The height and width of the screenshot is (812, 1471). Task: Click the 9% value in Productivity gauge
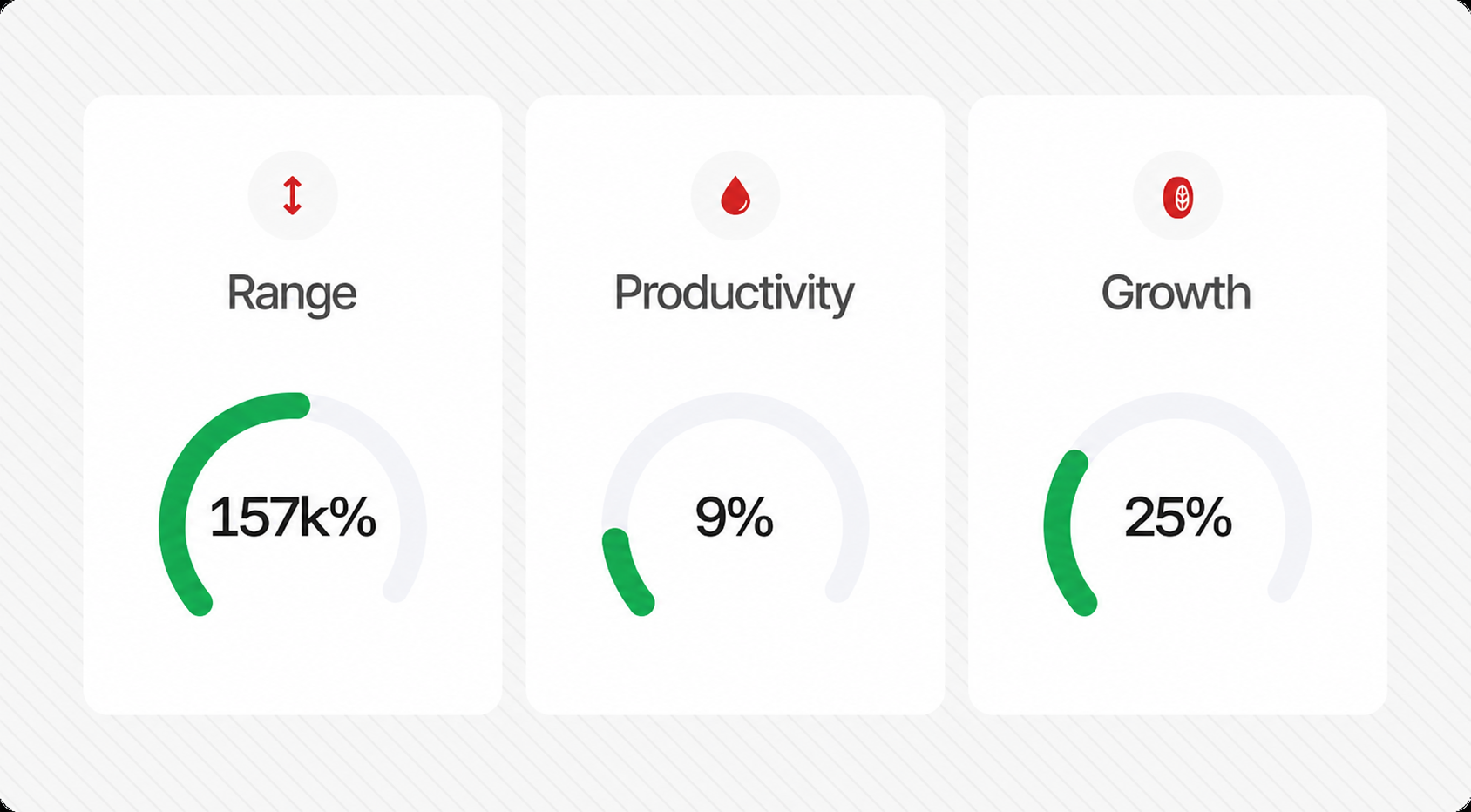click(735, 518)
